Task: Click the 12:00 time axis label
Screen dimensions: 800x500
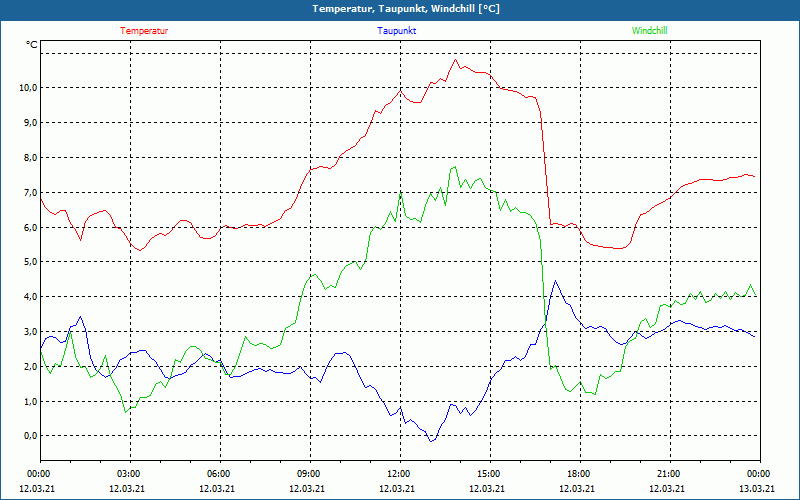Action: tap(400, 474)
